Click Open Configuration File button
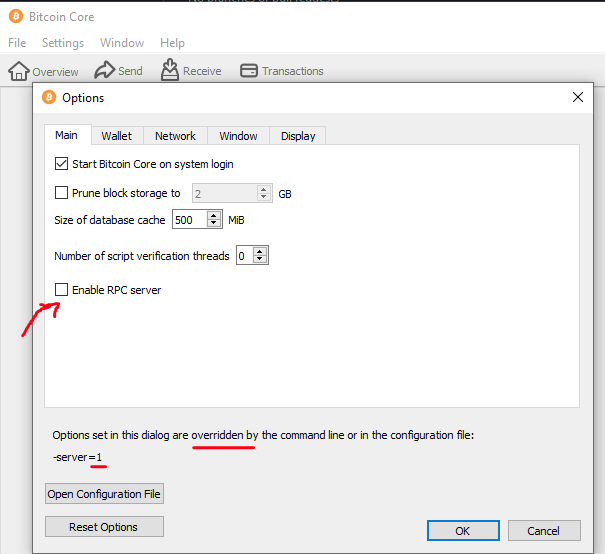 (104, 494)
